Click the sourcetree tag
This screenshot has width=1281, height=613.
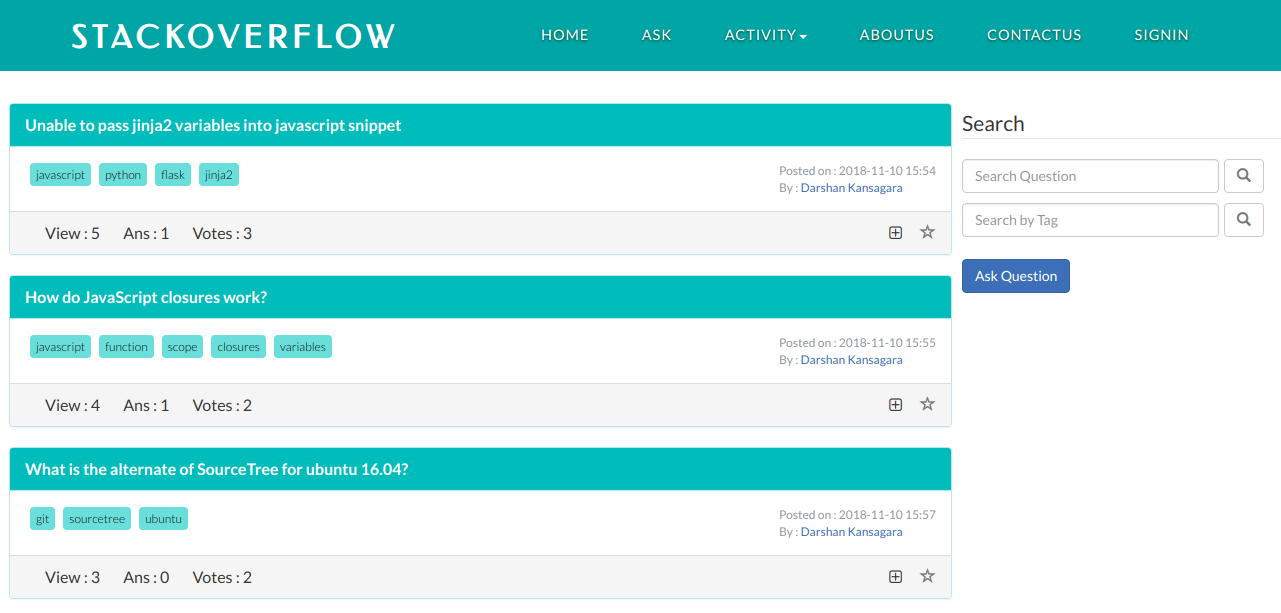(97, 519)
